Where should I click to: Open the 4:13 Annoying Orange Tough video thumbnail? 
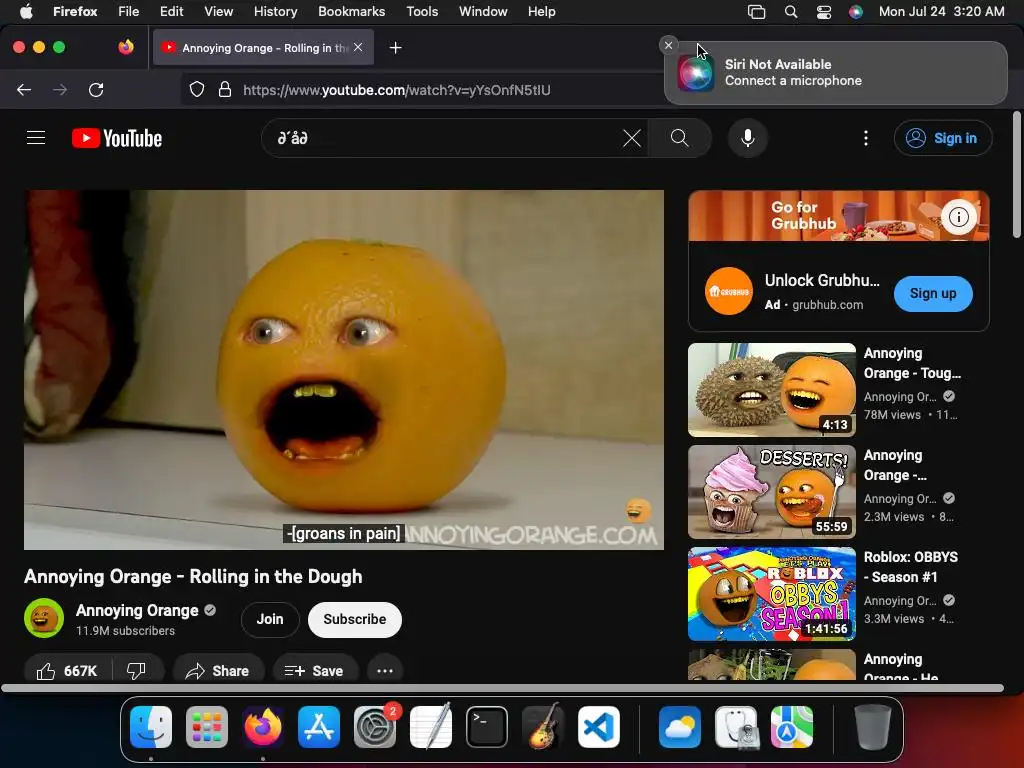(x=772, y=390)
